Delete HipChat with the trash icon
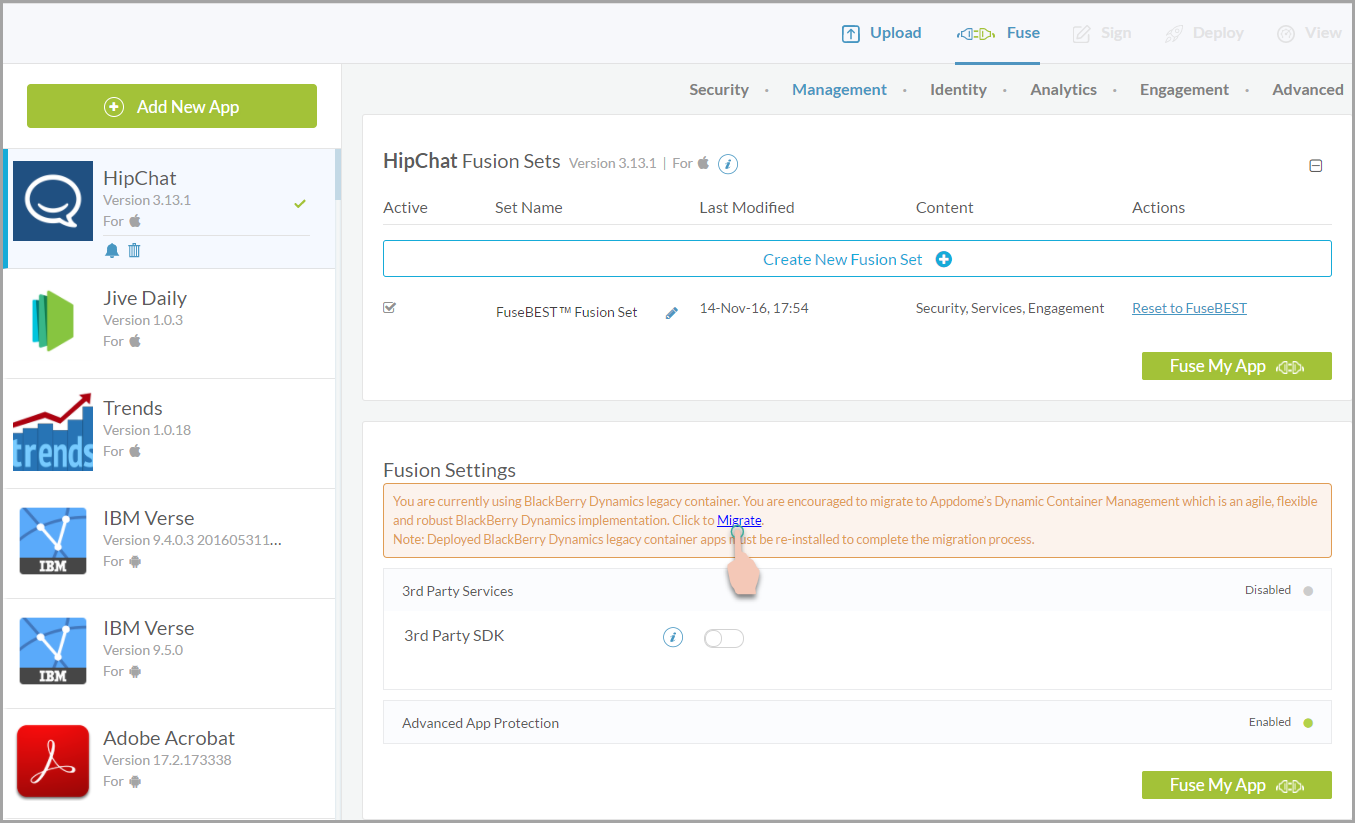Screen dimensions: 1355x823 click(134, 250)
